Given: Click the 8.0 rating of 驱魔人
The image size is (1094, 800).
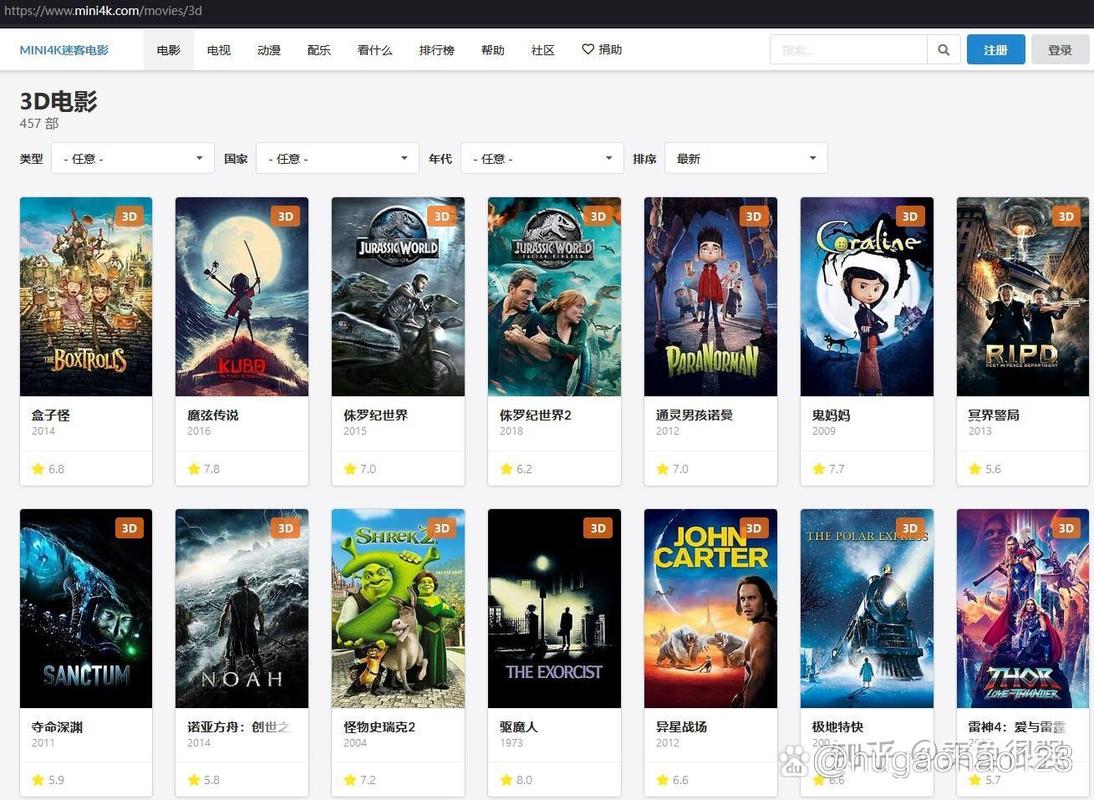Looking at the screenshot, I should (x=524, y=780).
